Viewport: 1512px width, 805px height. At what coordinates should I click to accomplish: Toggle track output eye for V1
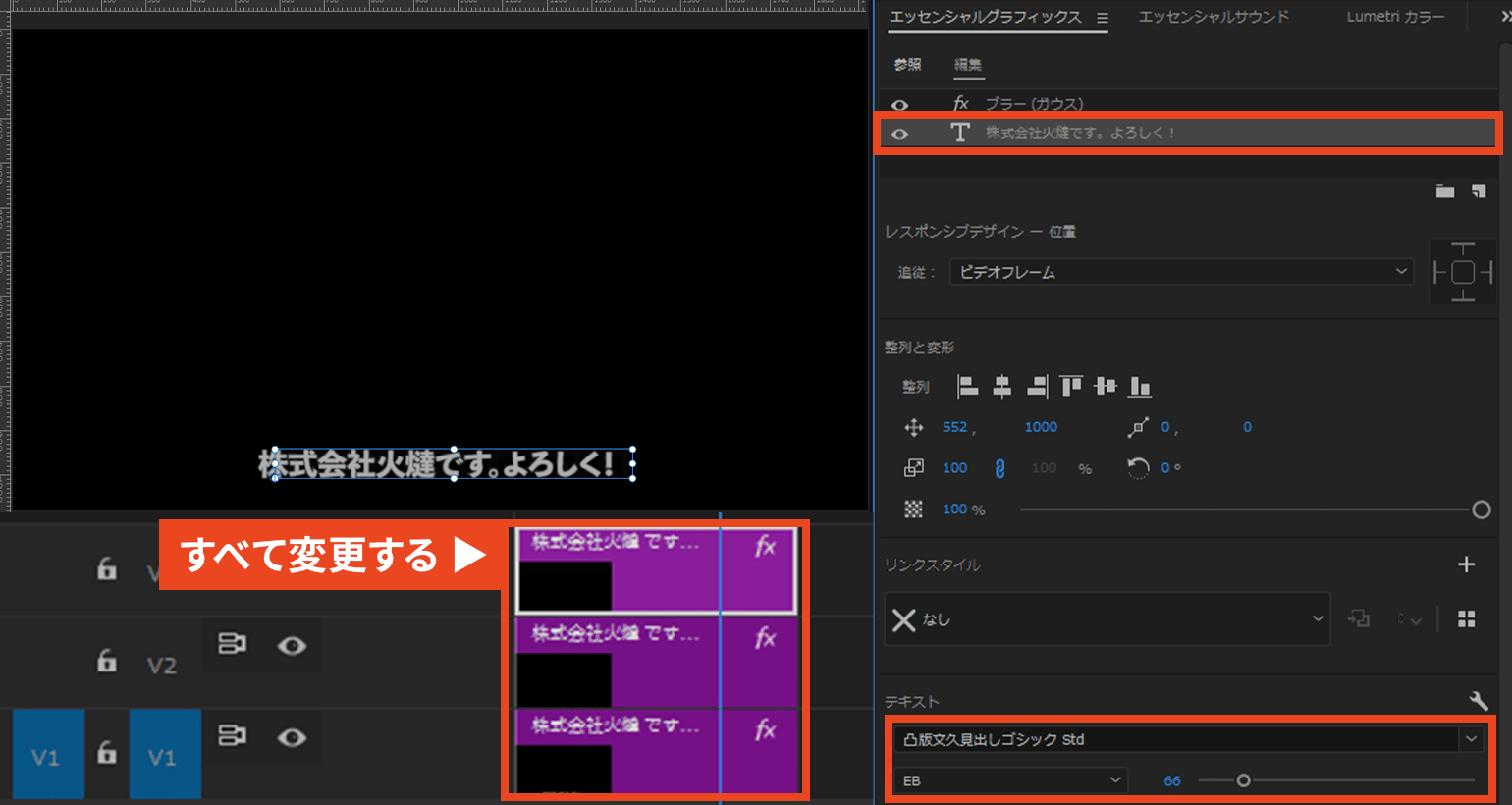pyautogui.click(x=292, y=737)
